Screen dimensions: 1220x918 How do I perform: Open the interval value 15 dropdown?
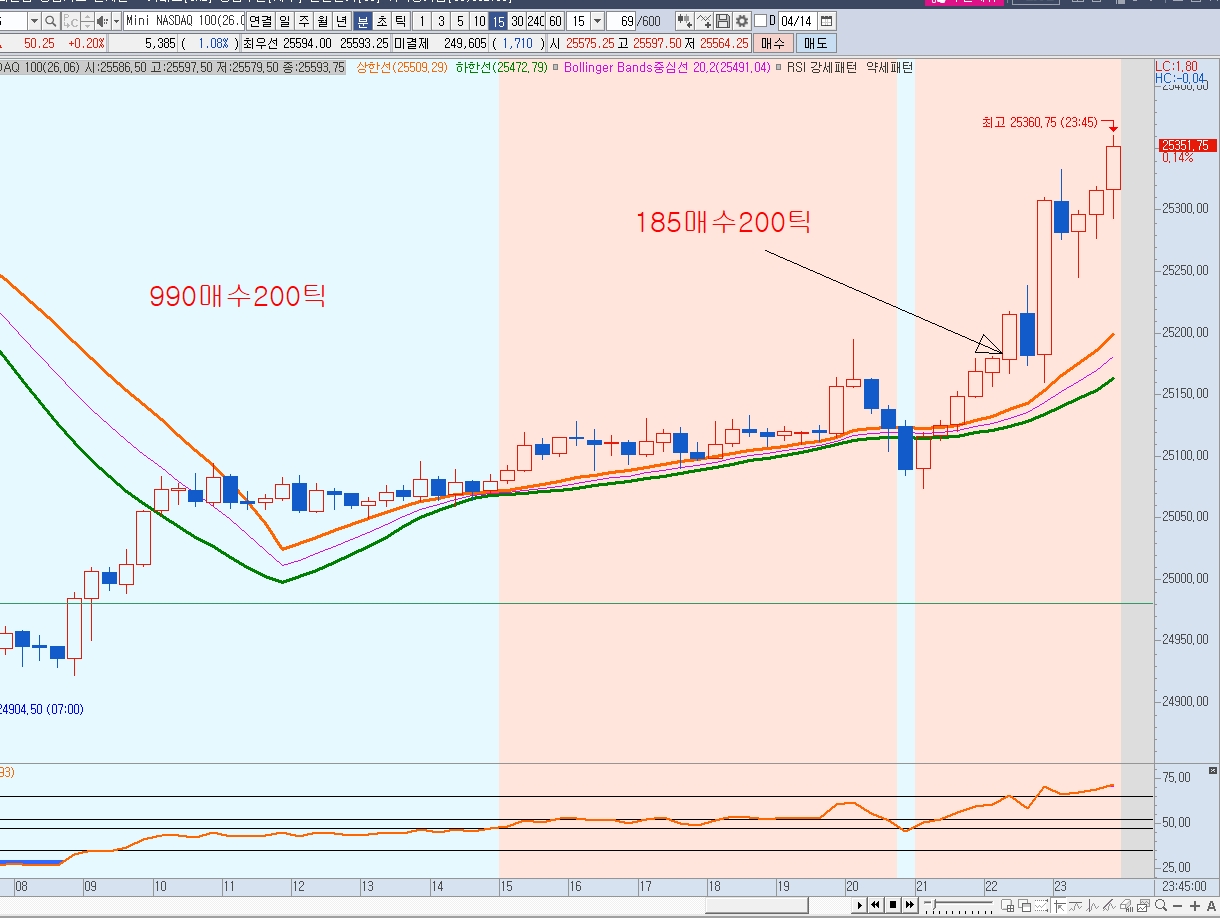pos(597,21)
